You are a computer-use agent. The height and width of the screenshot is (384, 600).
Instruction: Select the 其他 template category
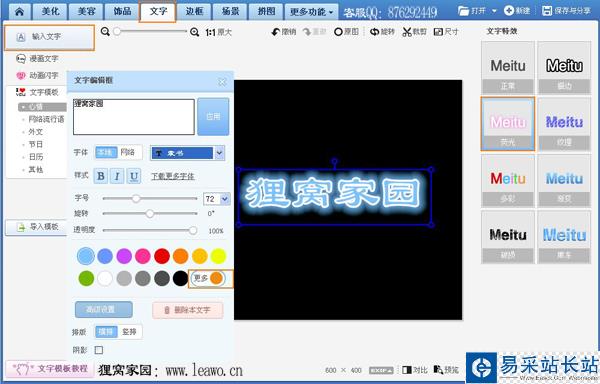(36, 169)
